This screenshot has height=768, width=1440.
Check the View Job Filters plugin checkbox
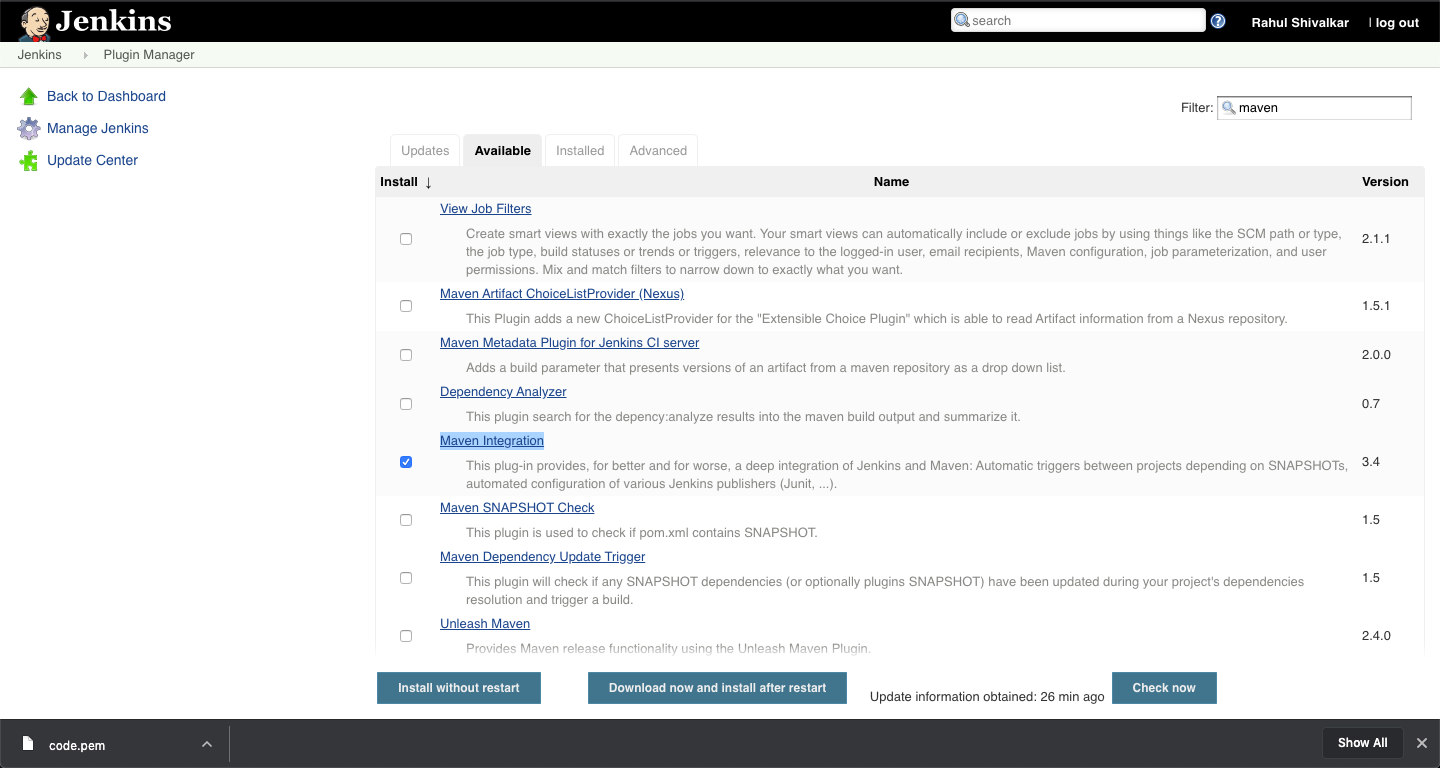click(405, 238)
